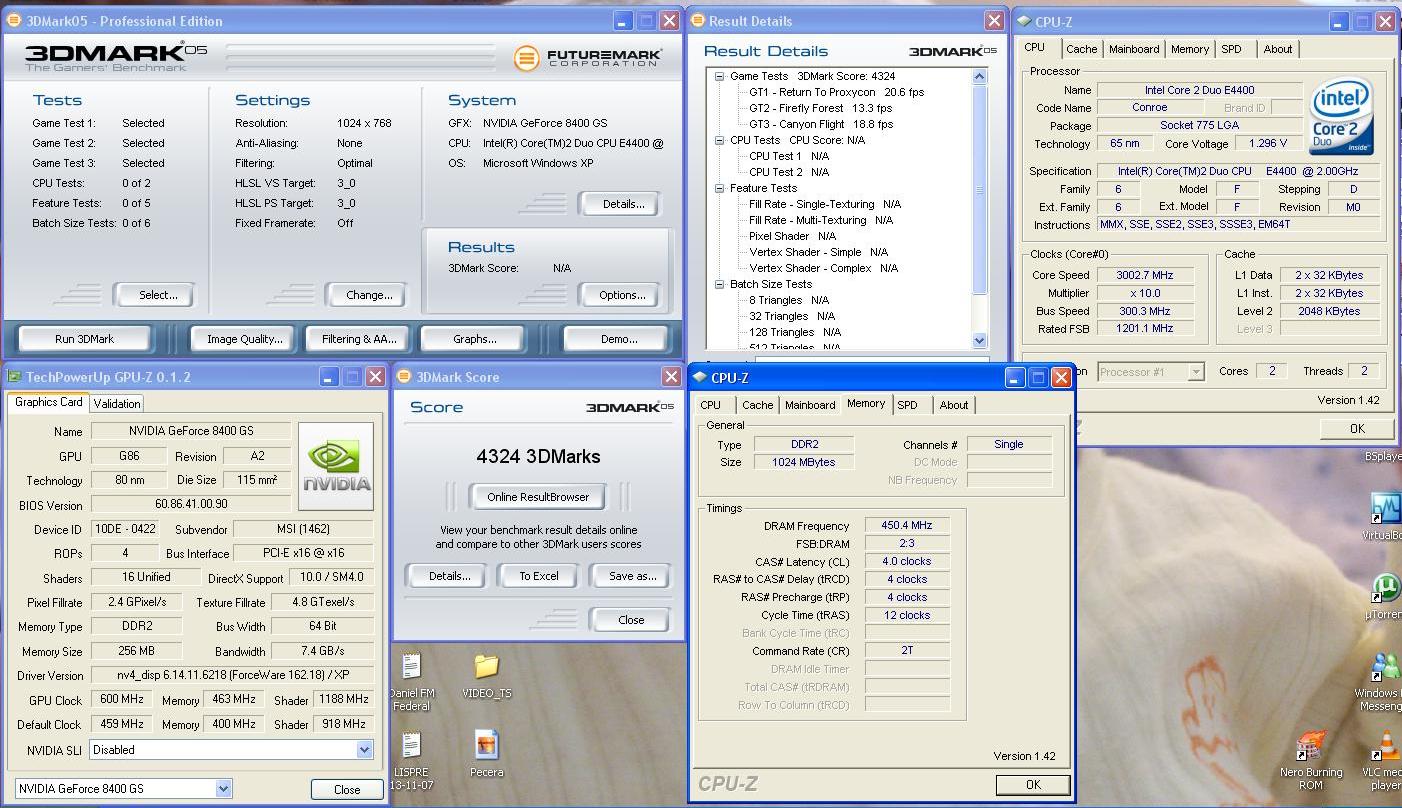Open the NVIDIA SLI dropdown

[x=364, y=749]
